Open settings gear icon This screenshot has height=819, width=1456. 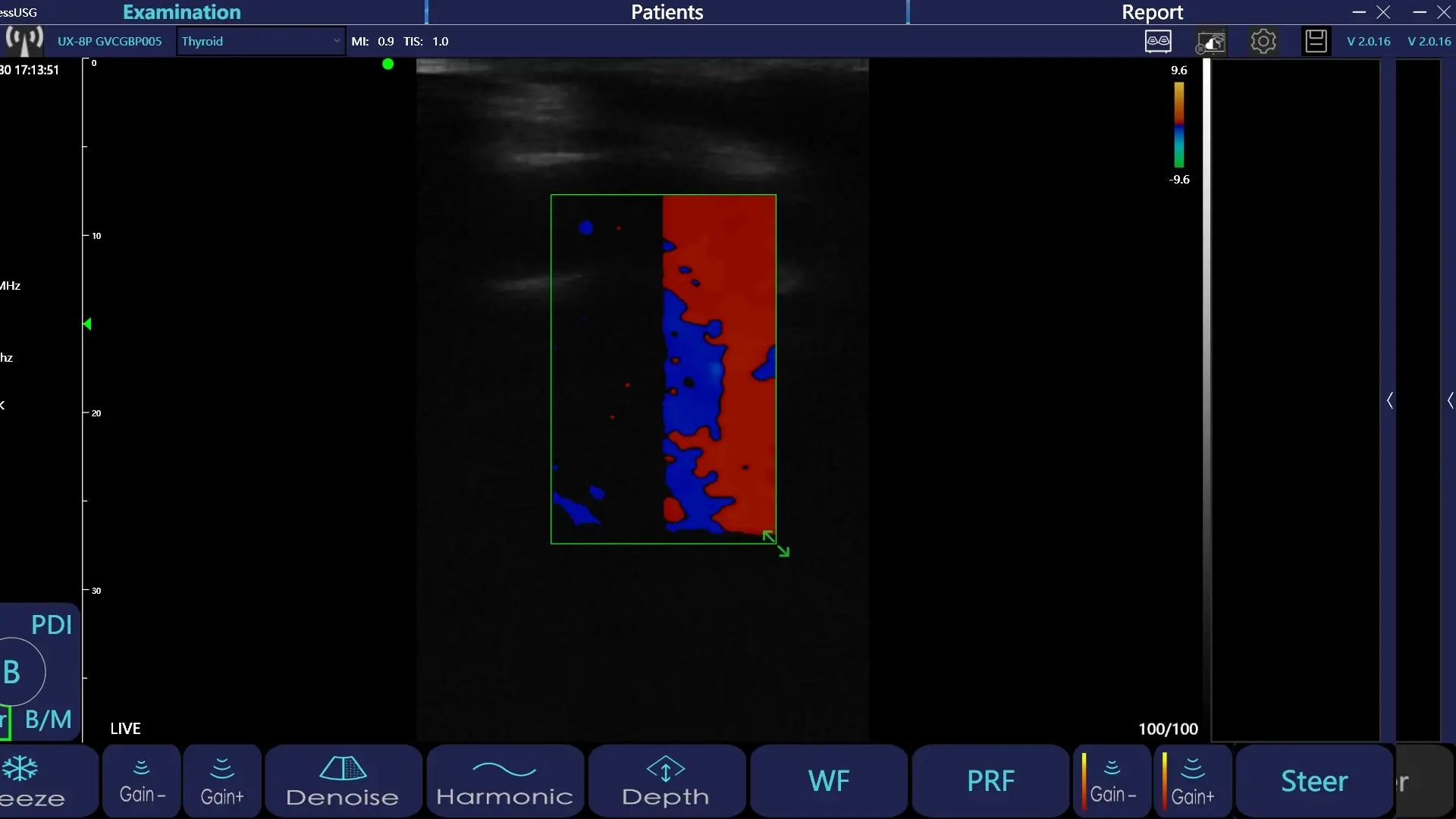tap(1263, 41)
